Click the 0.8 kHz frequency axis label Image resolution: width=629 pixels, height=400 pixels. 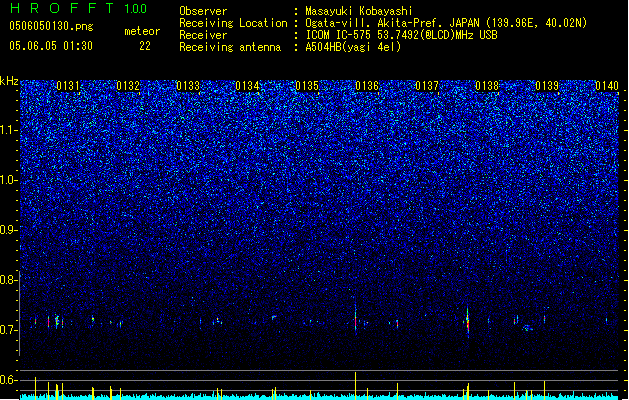[8, 280]
